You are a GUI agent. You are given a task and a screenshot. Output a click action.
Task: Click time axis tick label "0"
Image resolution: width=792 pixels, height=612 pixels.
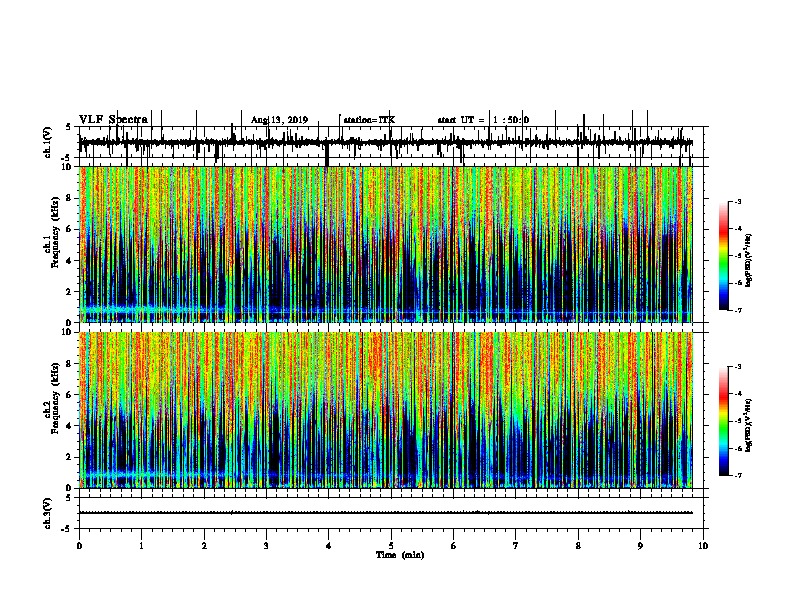coord(79,546)
